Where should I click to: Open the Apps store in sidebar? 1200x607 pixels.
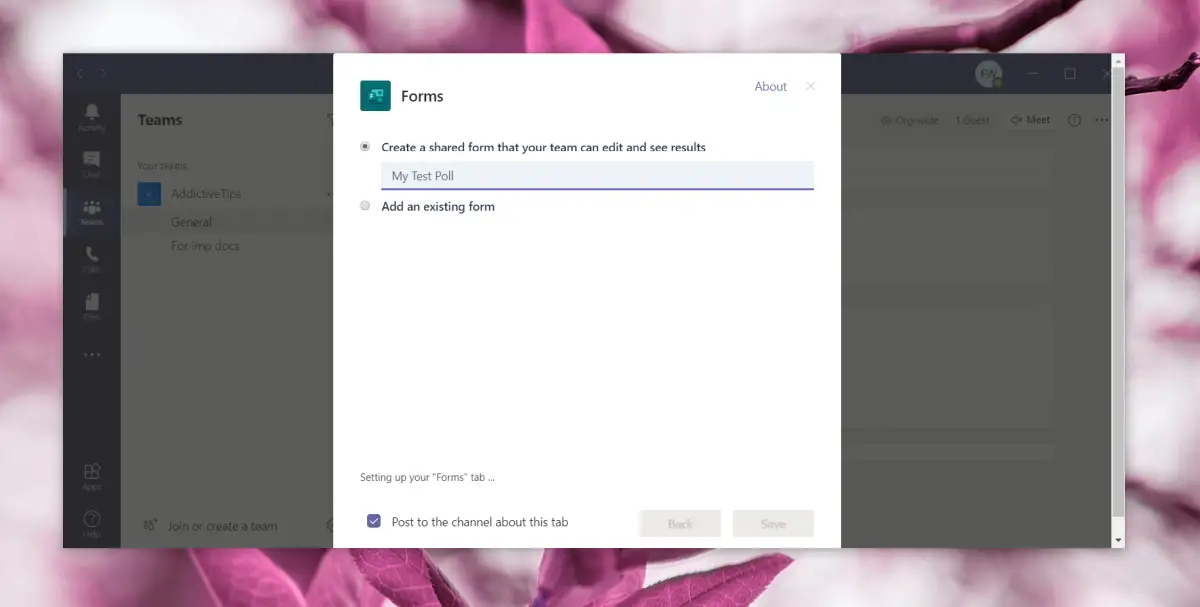click(x=92, y=476)
